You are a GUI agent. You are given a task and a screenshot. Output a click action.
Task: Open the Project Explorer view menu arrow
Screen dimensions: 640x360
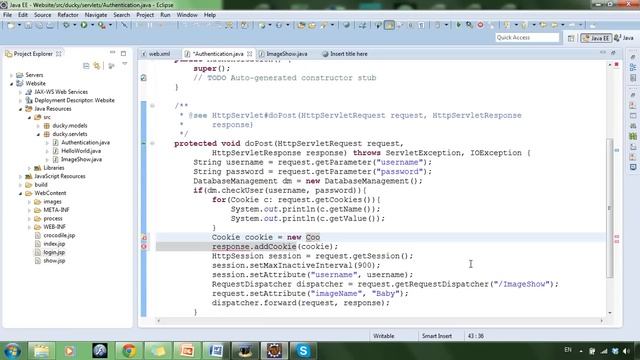tap(124, 65)
